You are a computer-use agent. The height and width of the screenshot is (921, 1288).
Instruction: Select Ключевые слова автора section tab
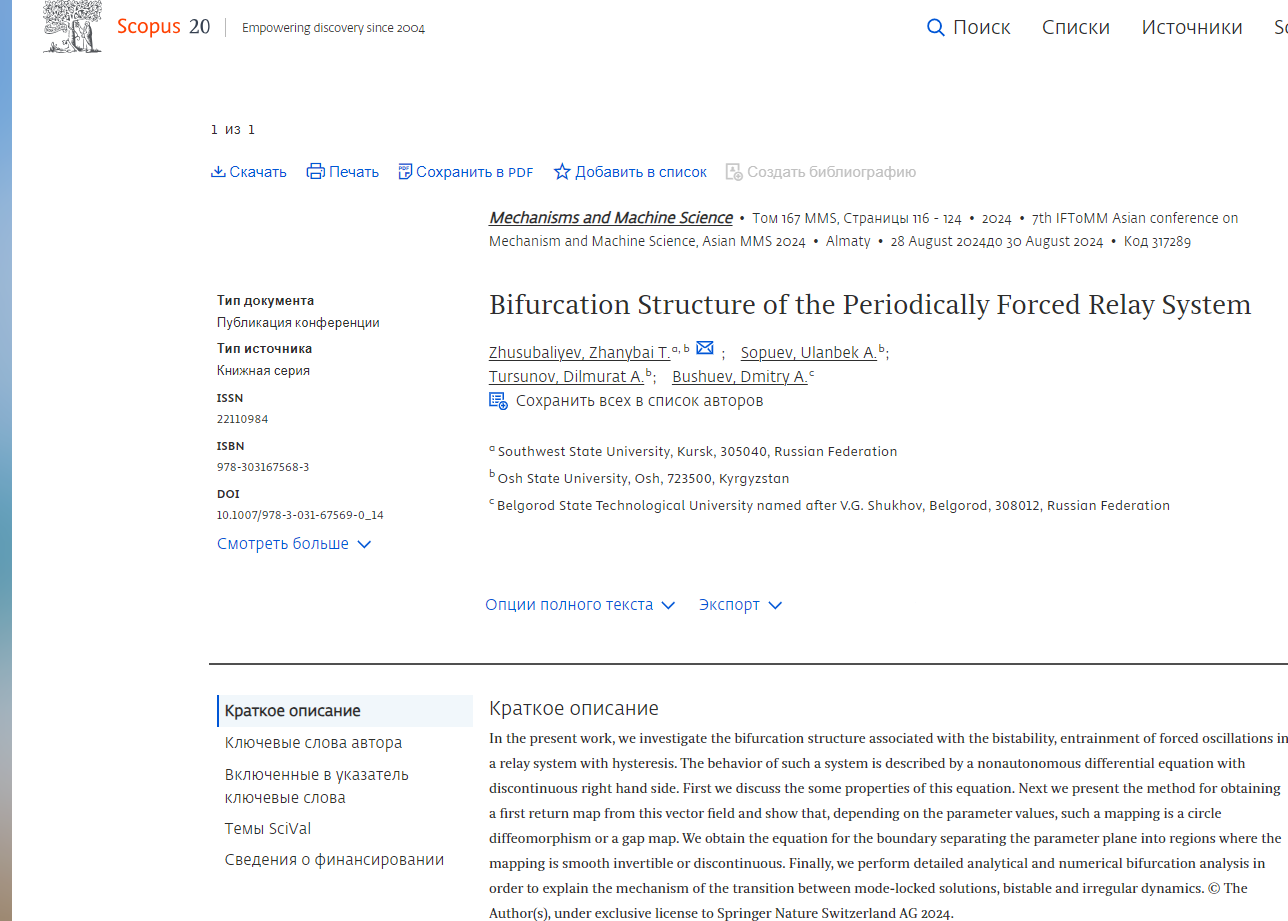[313, 743]
